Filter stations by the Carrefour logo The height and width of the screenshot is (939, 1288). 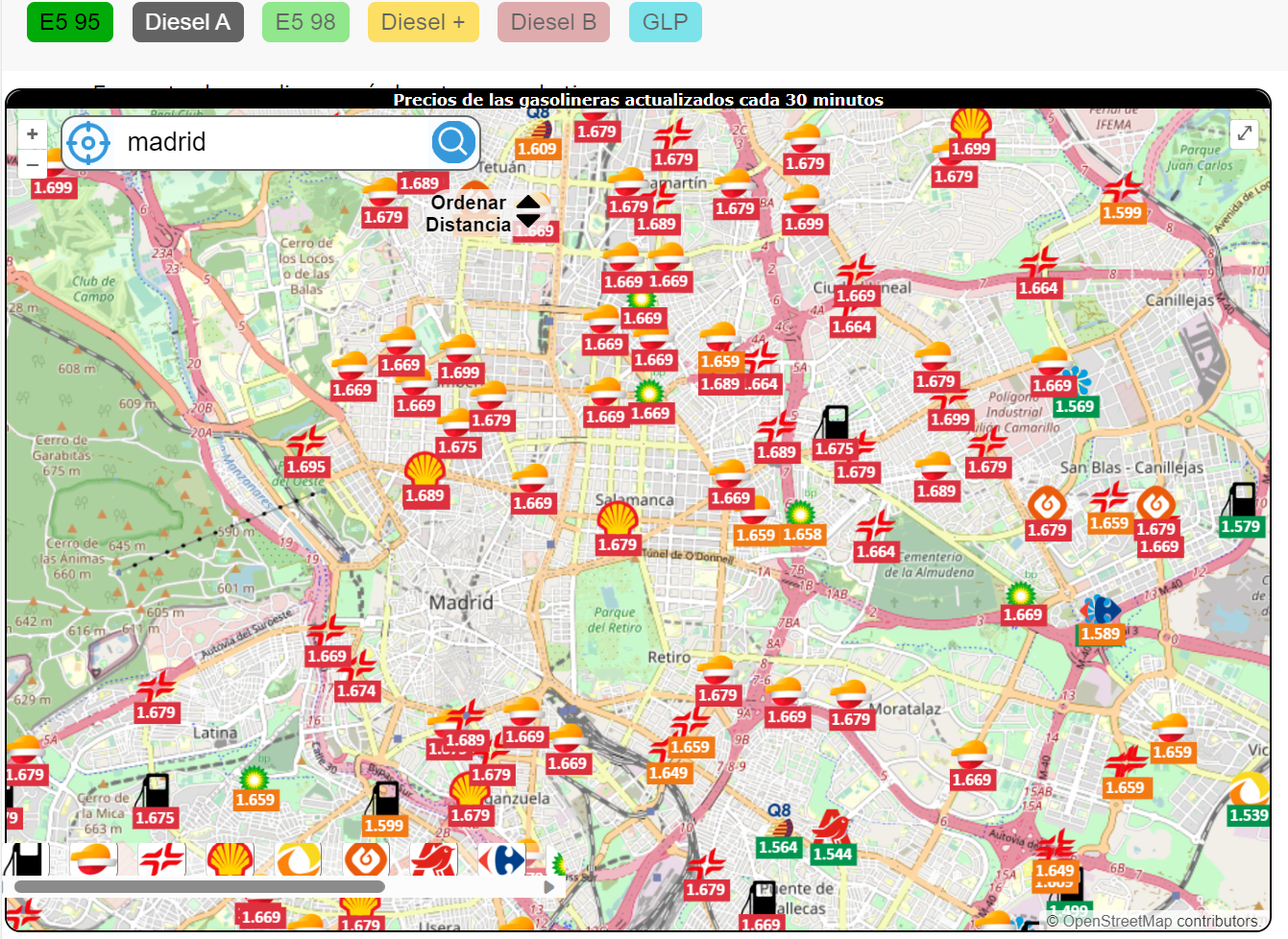click(502, 859)
